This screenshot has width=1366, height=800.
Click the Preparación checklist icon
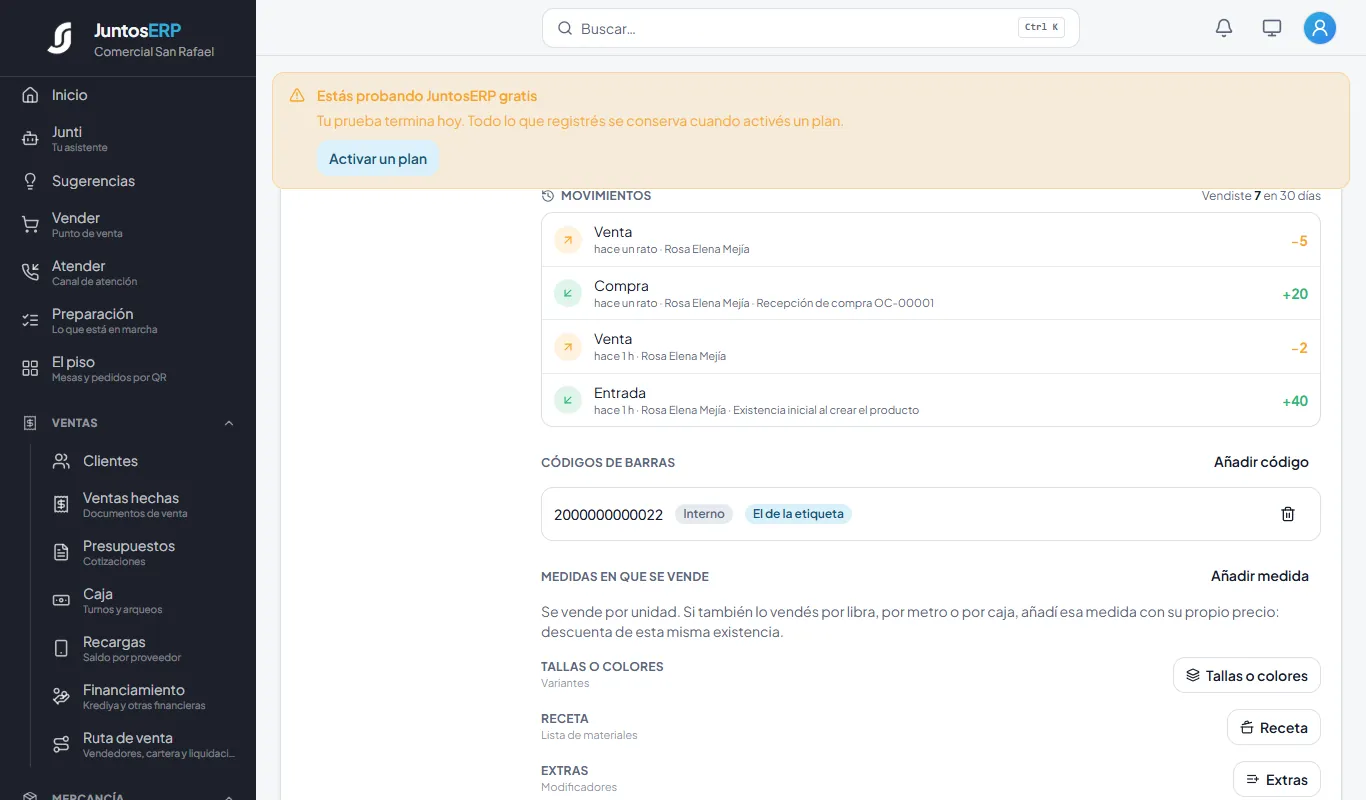[30, 321]
